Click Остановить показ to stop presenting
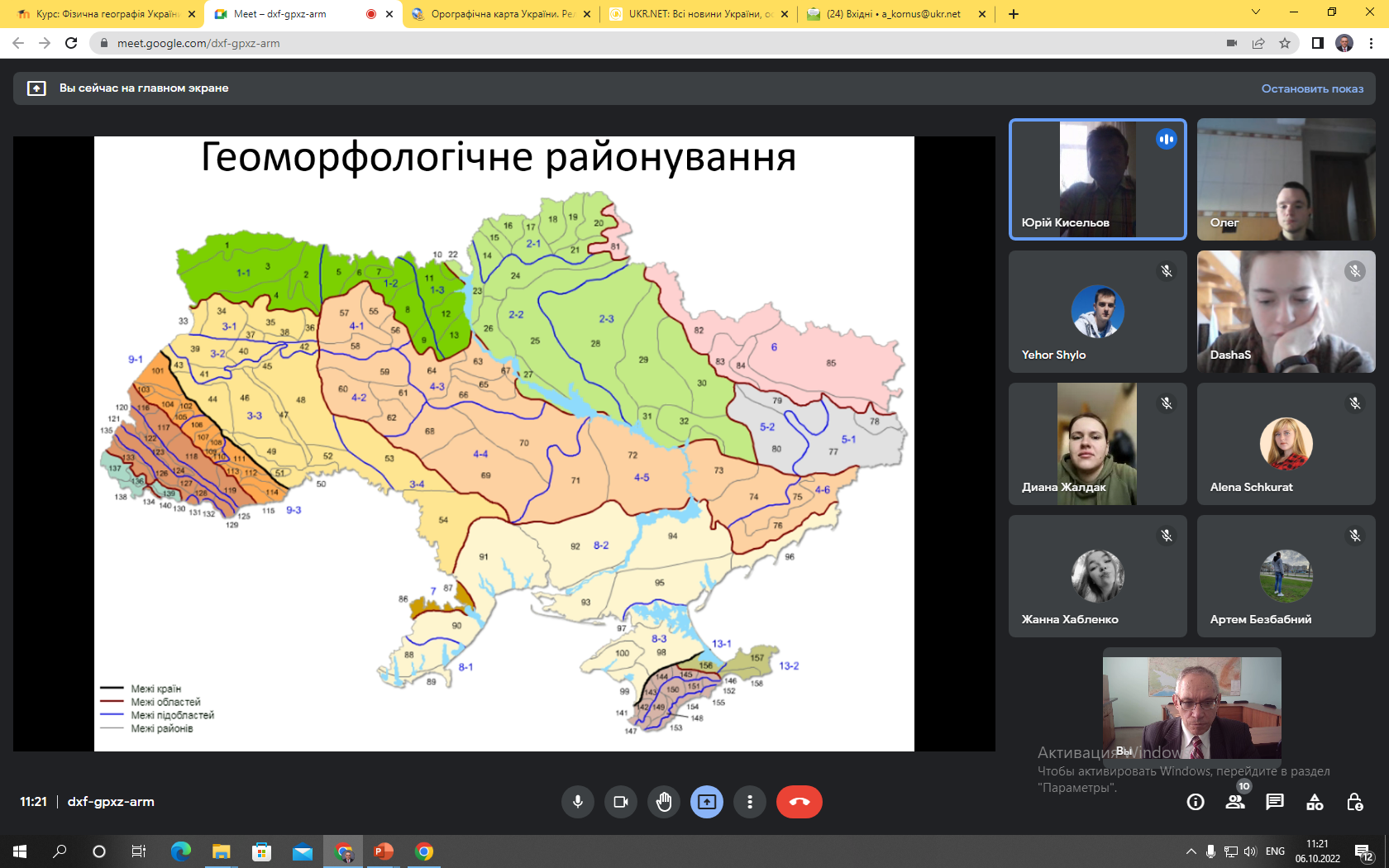 pos(1312,88)
